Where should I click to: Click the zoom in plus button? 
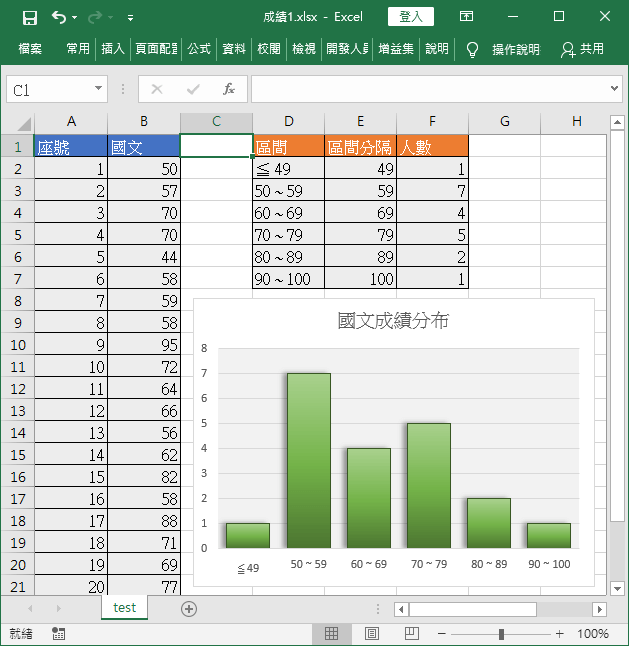[x=559, y=634]
